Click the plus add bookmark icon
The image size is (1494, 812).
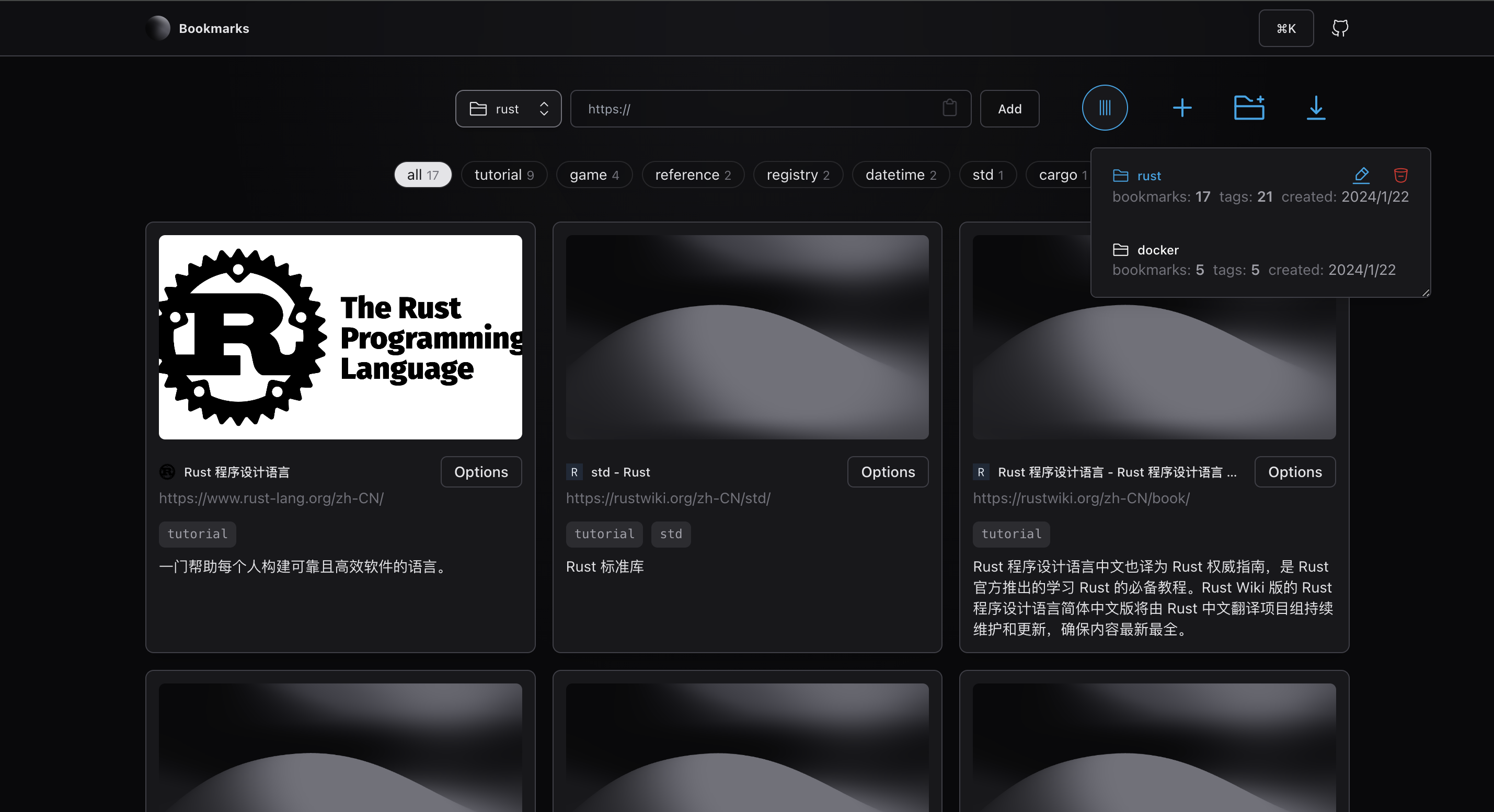tap(1182, 108)
